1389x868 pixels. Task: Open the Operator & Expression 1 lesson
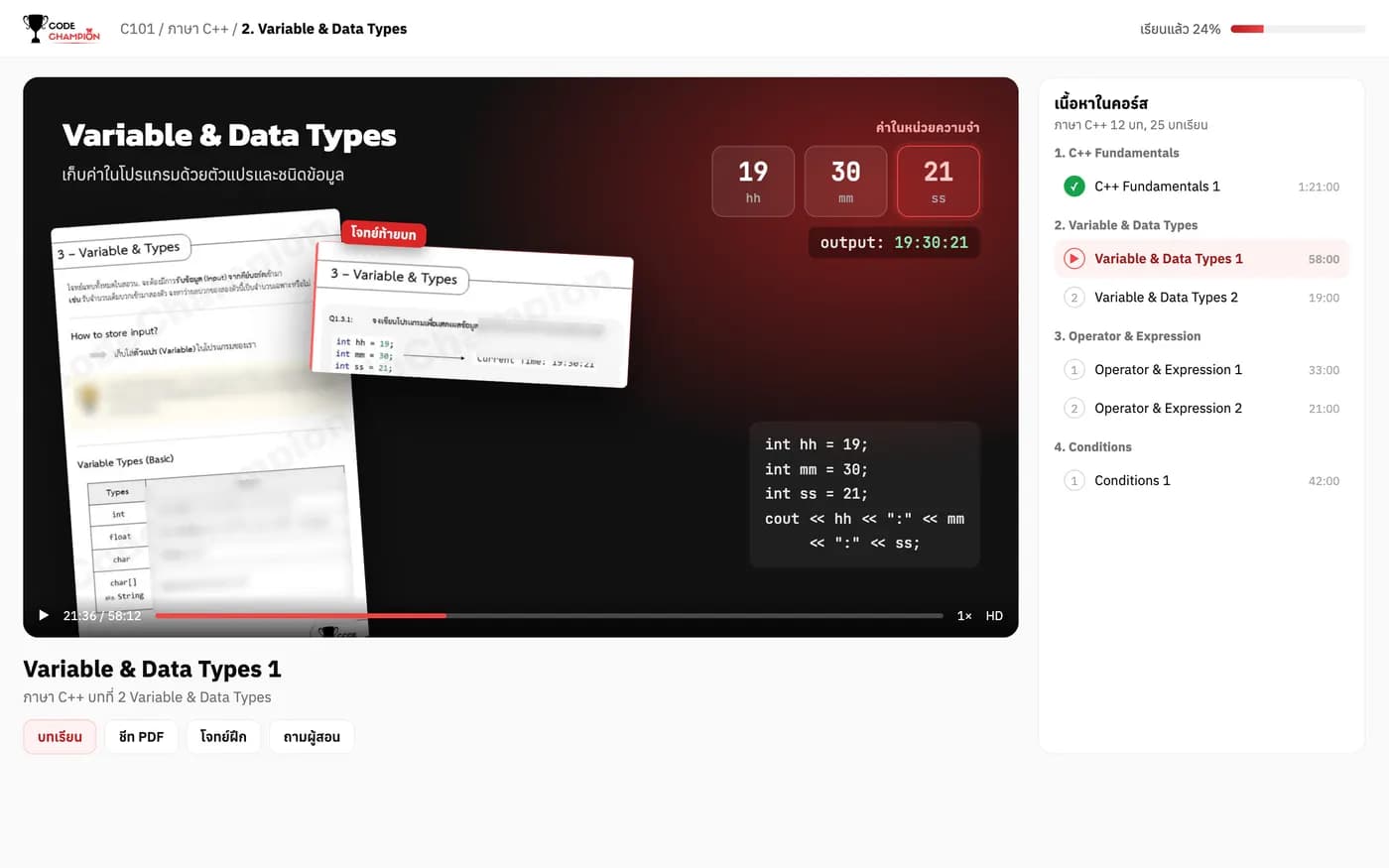[1201, 370]
